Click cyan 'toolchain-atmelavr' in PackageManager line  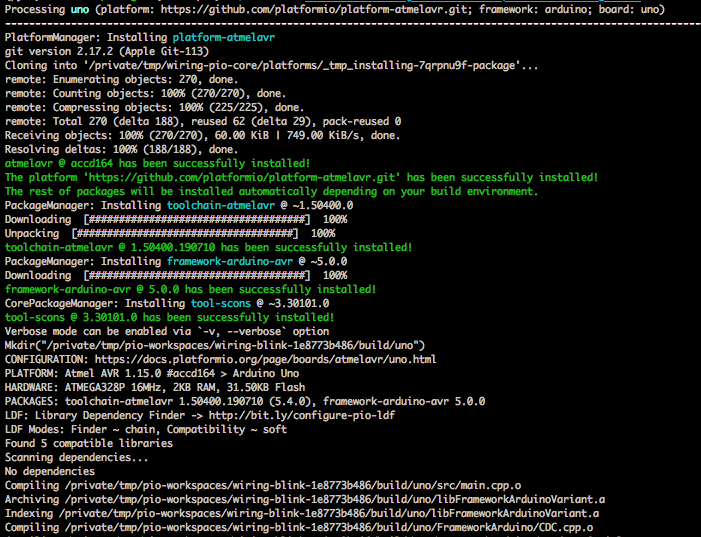221,205
